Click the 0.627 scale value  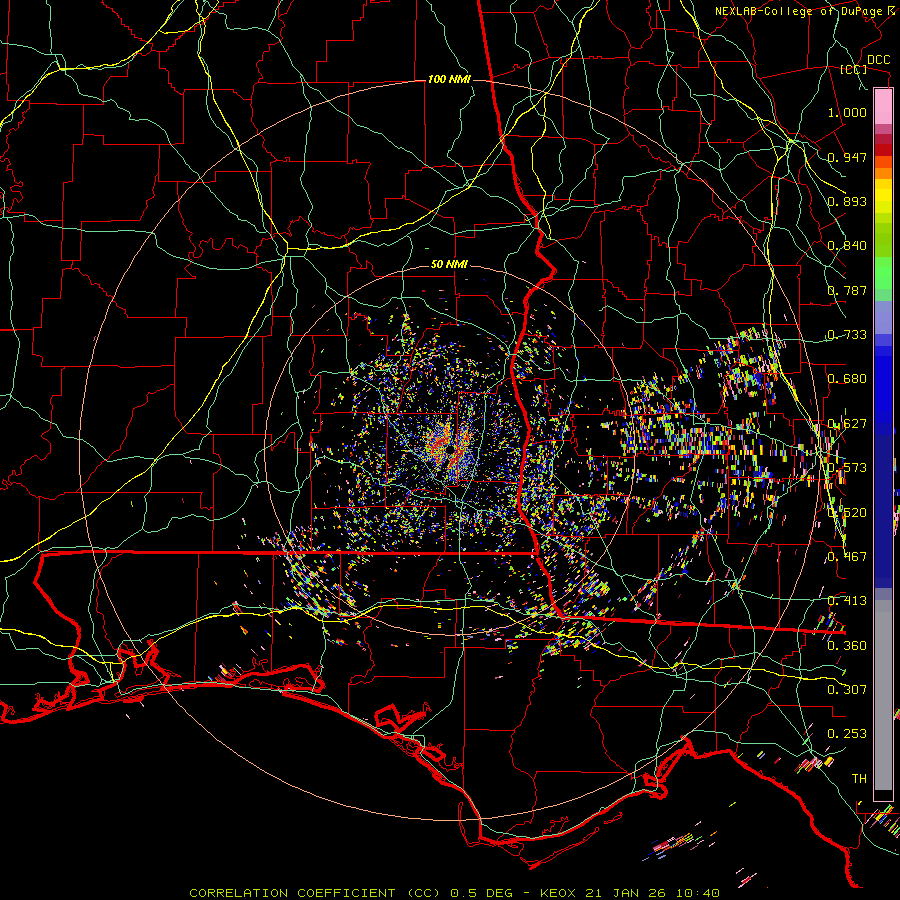pos(847,424)
